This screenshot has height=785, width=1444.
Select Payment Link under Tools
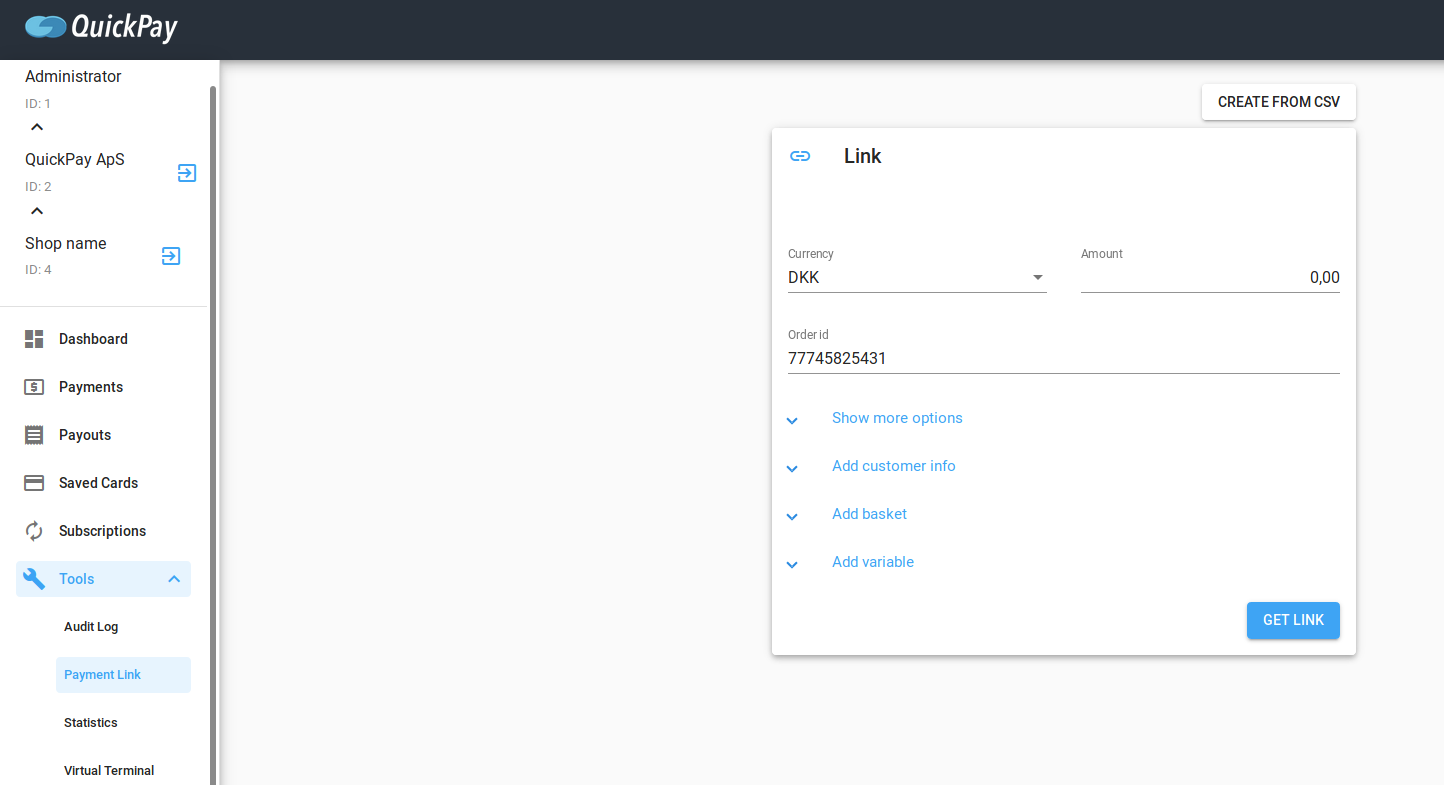[x=123, y=675]
